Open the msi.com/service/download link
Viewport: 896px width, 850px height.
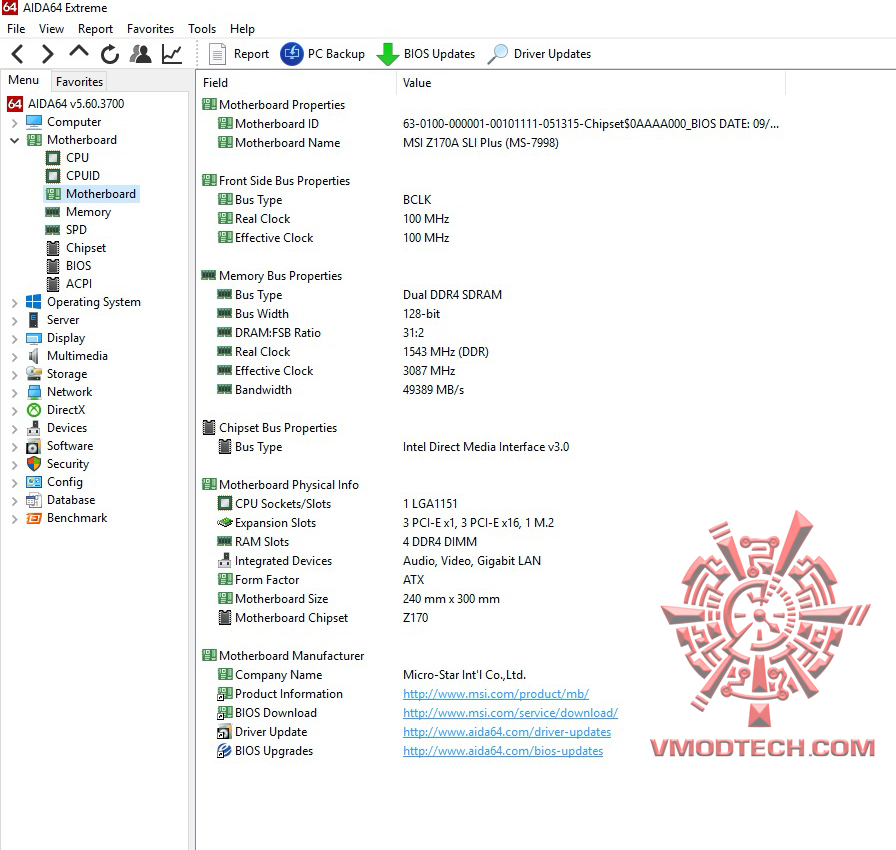pos(510,713)
